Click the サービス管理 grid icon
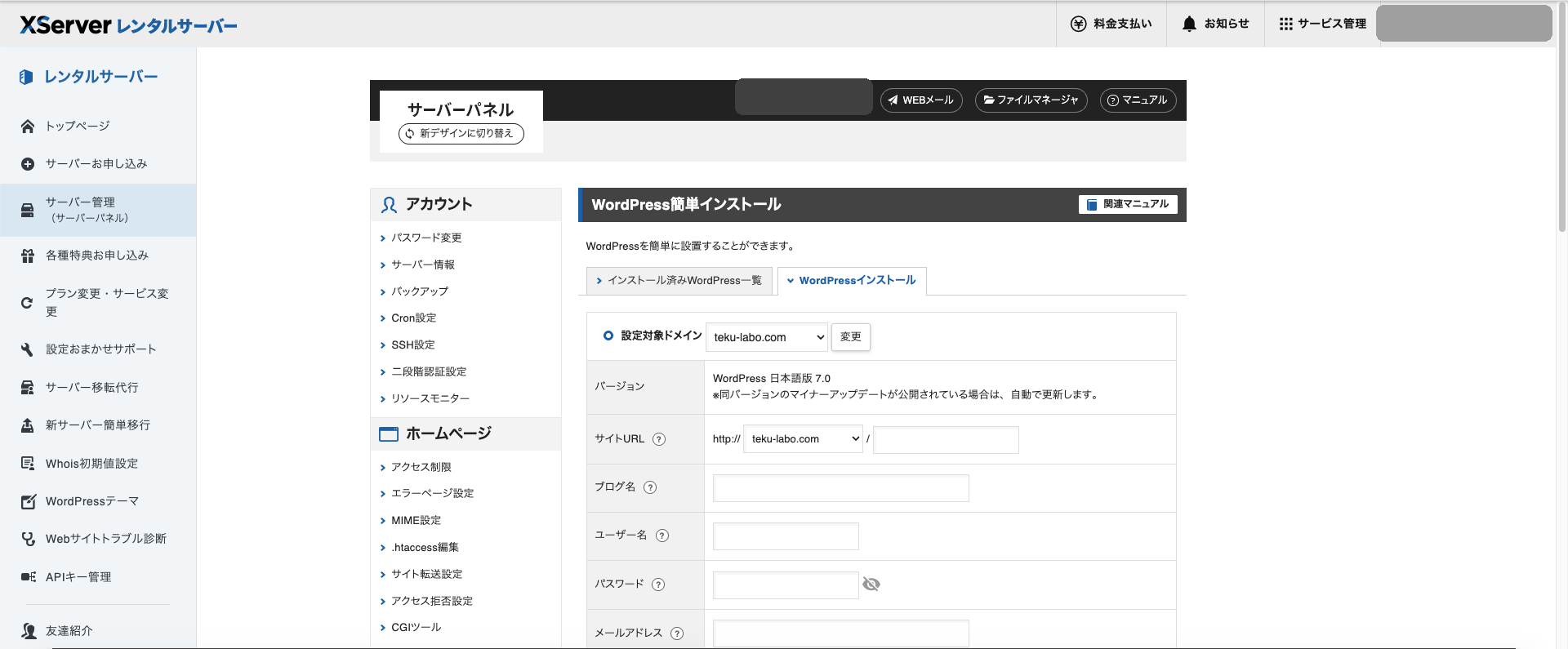This screenshot has width=1568, height=649. click(1286, 24)
